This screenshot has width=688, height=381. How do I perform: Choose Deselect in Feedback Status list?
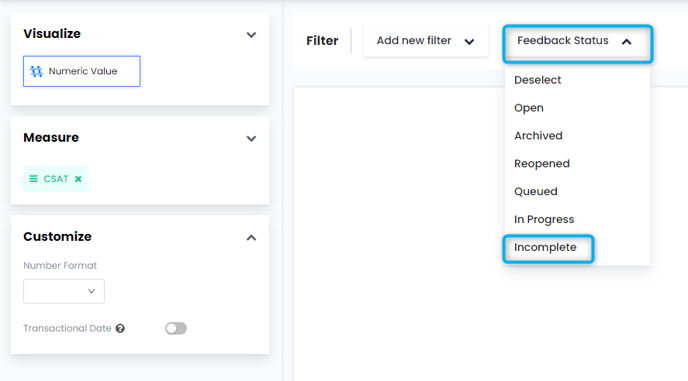tap(538, 80)
